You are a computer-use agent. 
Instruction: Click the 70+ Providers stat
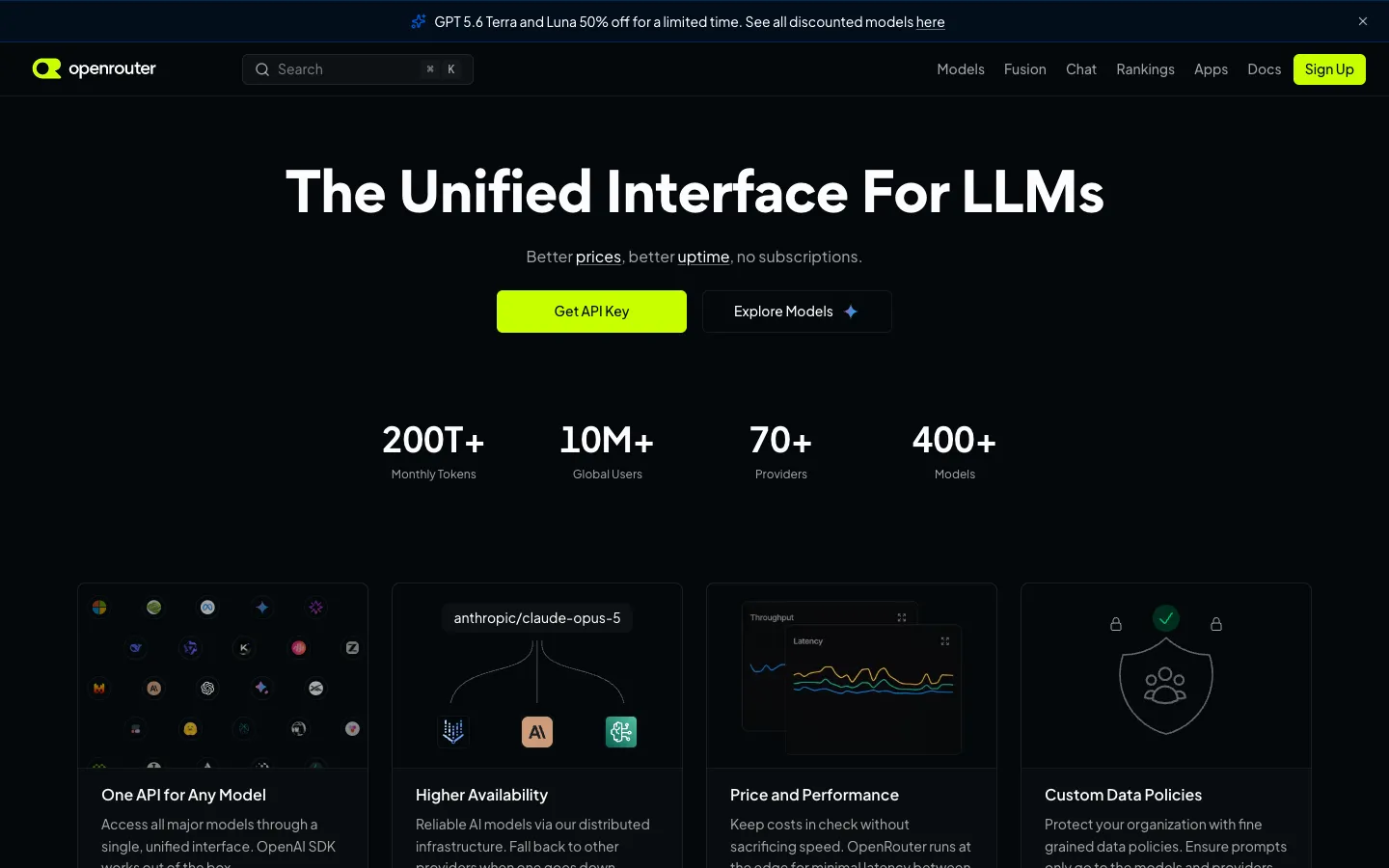781,451
